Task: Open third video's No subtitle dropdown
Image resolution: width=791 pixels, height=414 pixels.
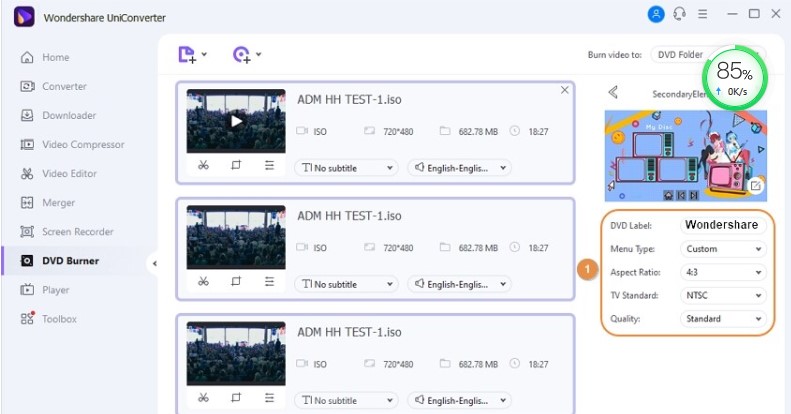Action: click(x=347, y=400)
